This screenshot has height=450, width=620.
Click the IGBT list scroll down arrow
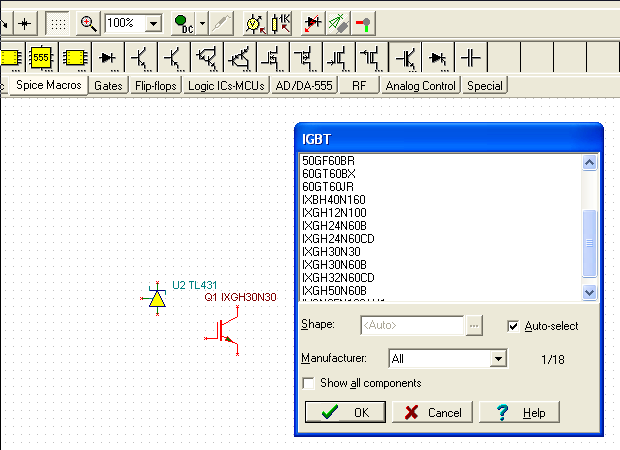tap(589, 293)
